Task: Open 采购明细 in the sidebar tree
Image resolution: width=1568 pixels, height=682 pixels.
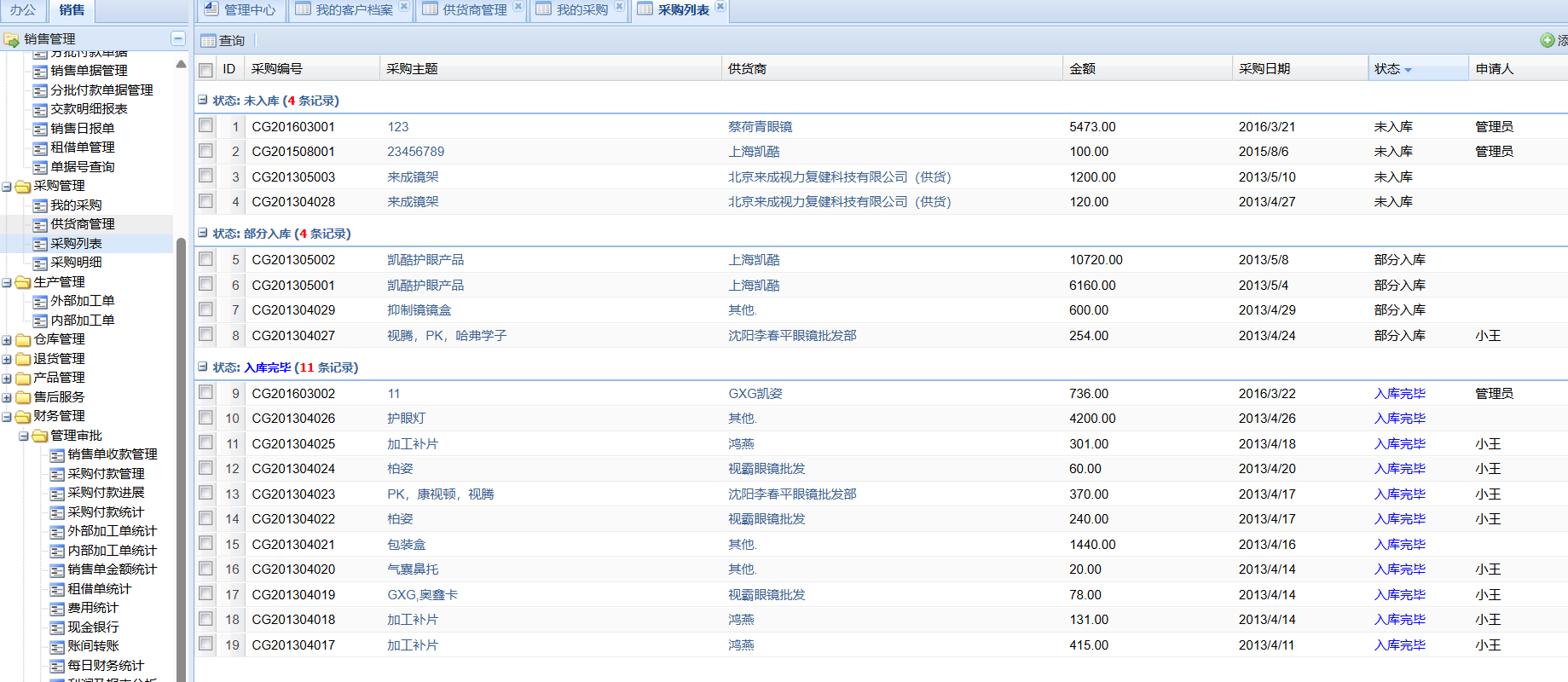Action: tap(76, 263)
